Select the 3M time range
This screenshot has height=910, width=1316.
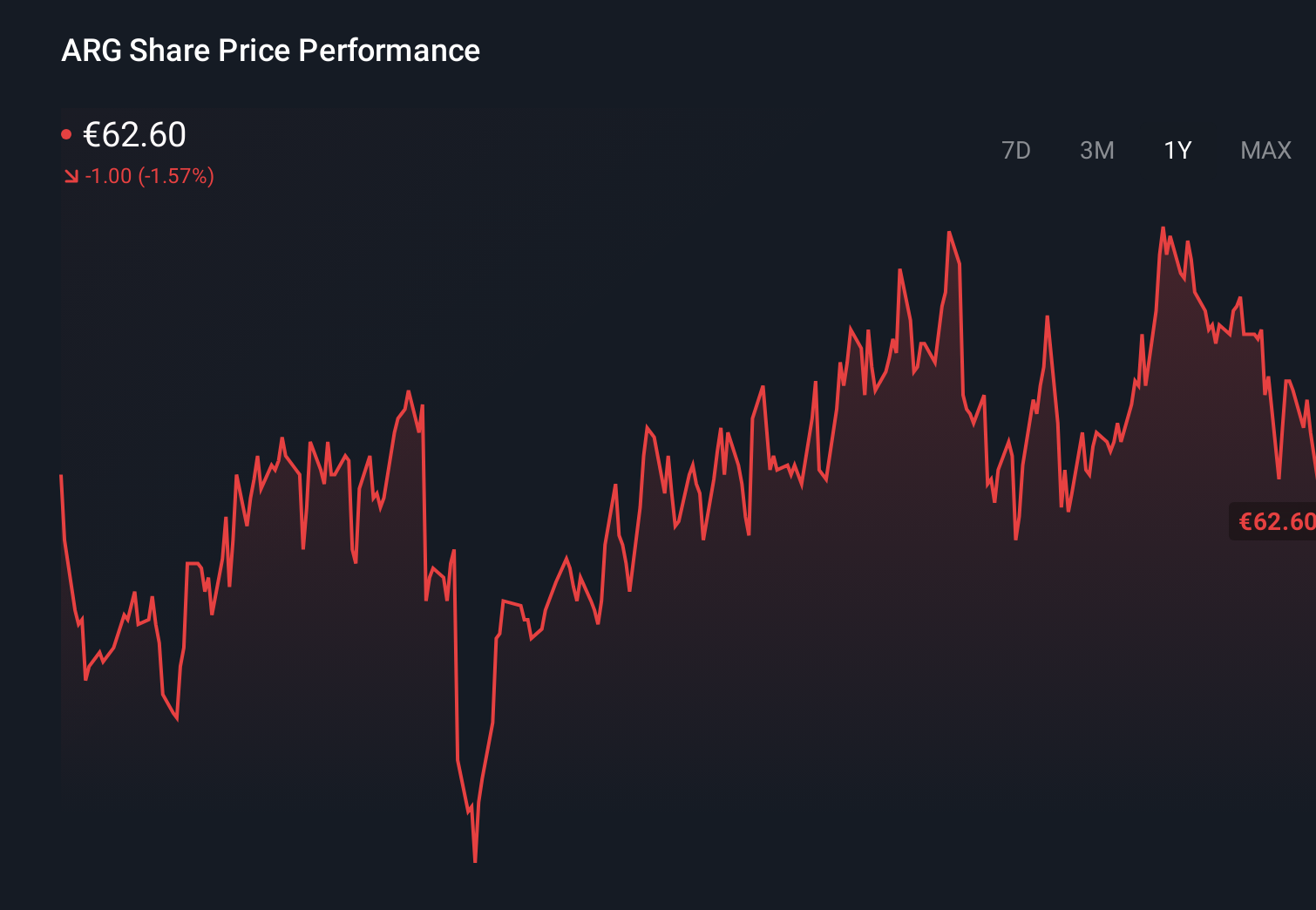(x=1097, y=150)
